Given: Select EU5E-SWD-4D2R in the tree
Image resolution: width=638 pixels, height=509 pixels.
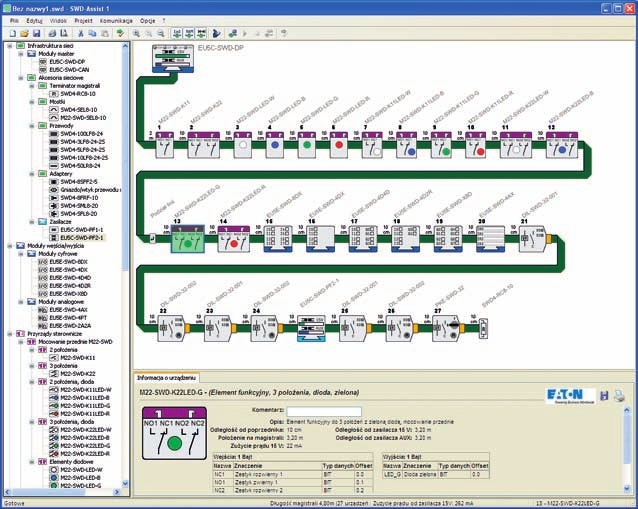Looking at the screenshot, I should tap(70, 286).
